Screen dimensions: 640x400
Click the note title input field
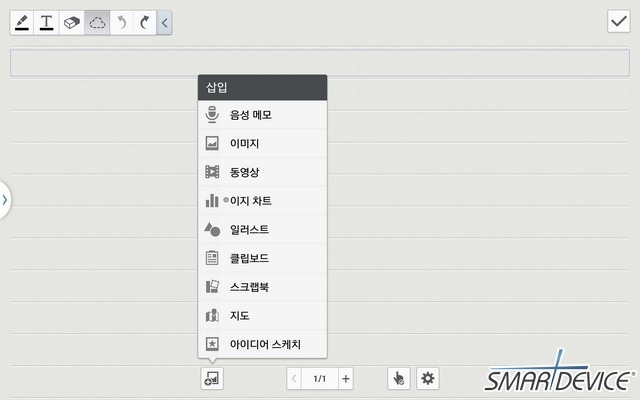pyautogui.click(x=320, y=62)
